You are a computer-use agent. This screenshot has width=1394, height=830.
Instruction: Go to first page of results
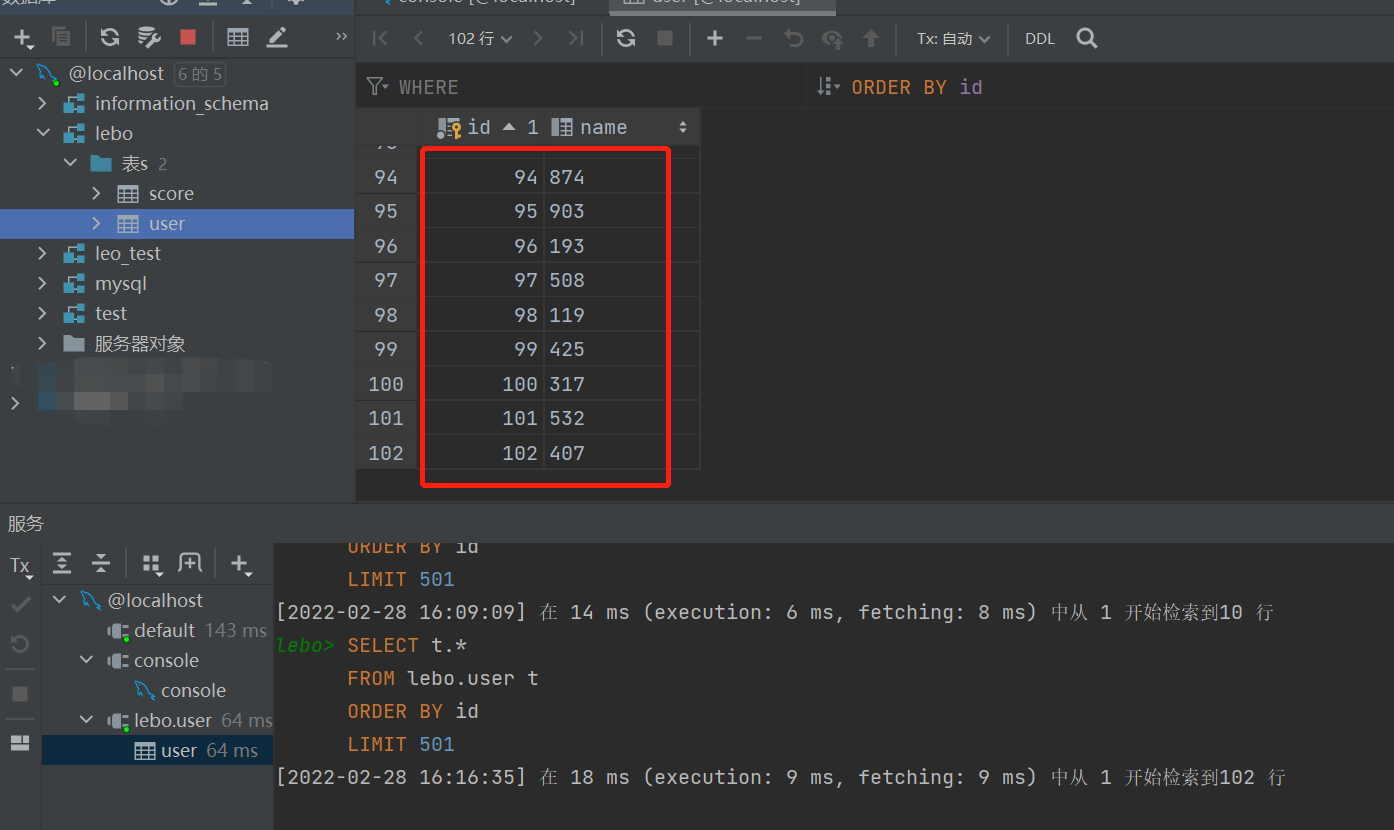pos(379,39)
